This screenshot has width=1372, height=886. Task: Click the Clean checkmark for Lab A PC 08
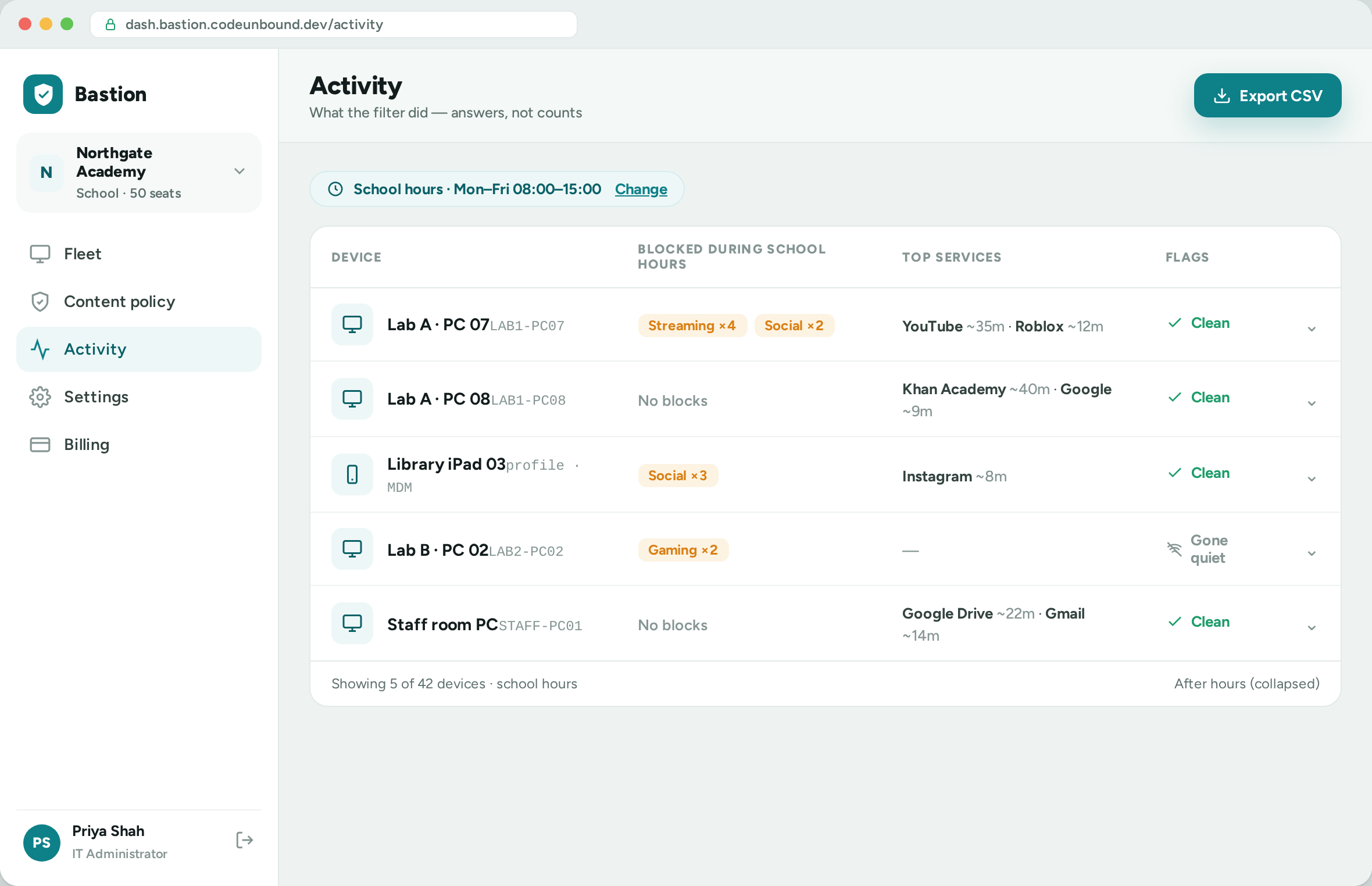pos(1175,397)
